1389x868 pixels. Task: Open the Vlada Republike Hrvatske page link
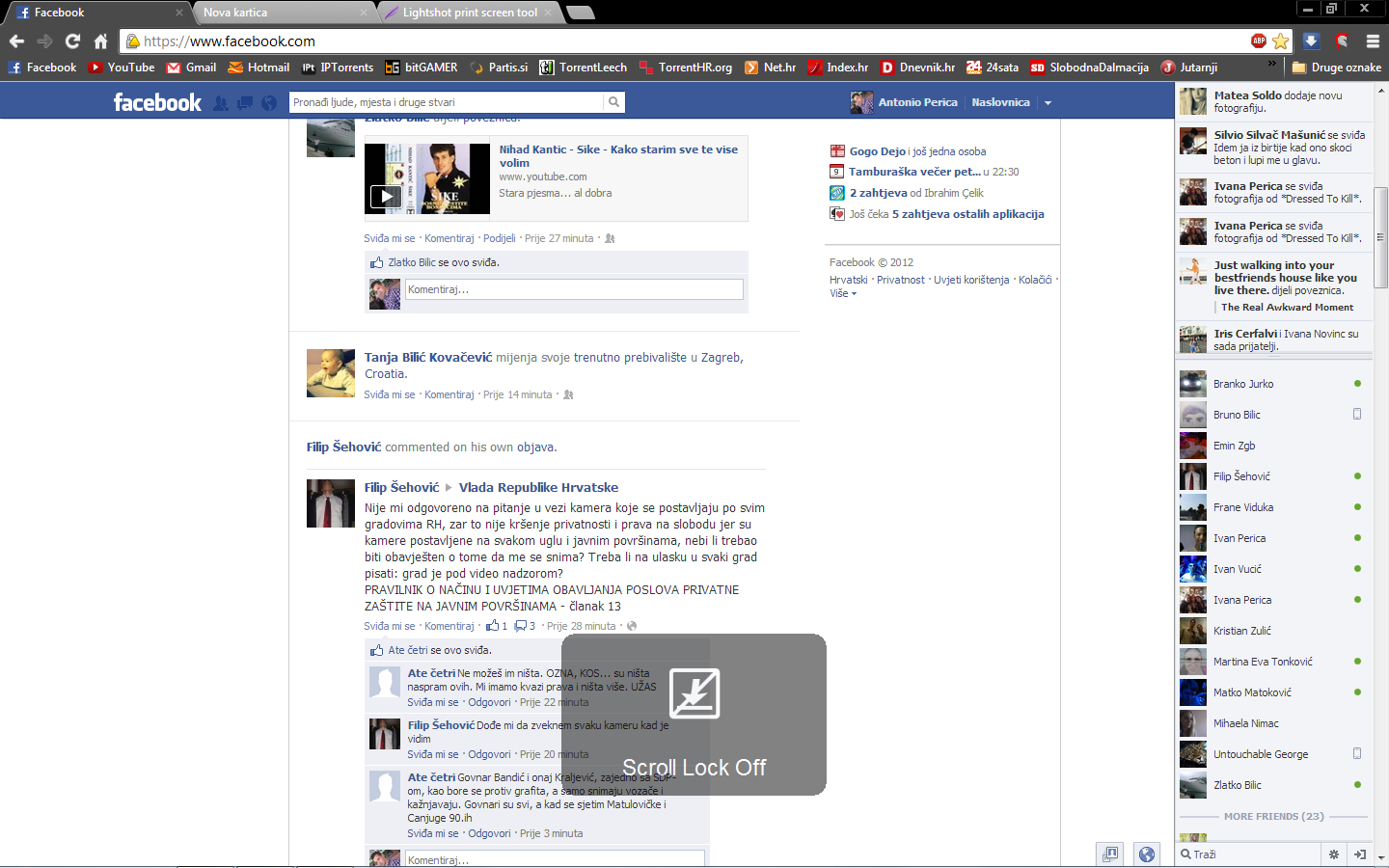tap(538, 488)
